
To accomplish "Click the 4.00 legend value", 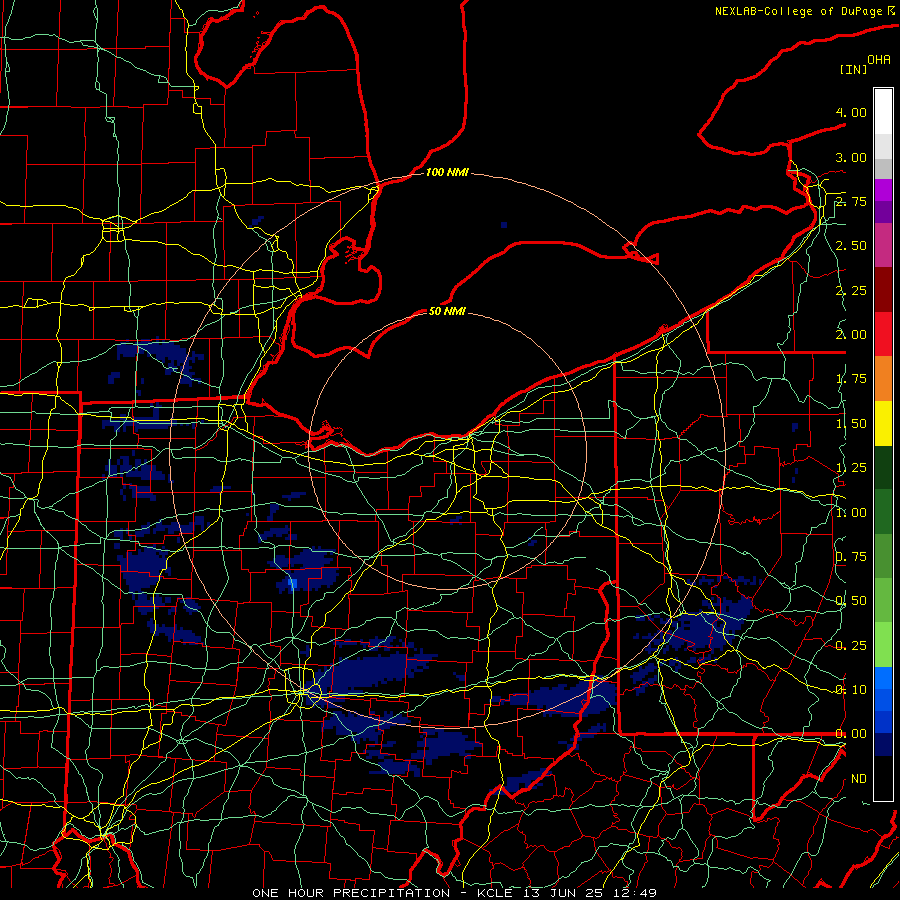I will pyautogui.click(x=851, y=112).
